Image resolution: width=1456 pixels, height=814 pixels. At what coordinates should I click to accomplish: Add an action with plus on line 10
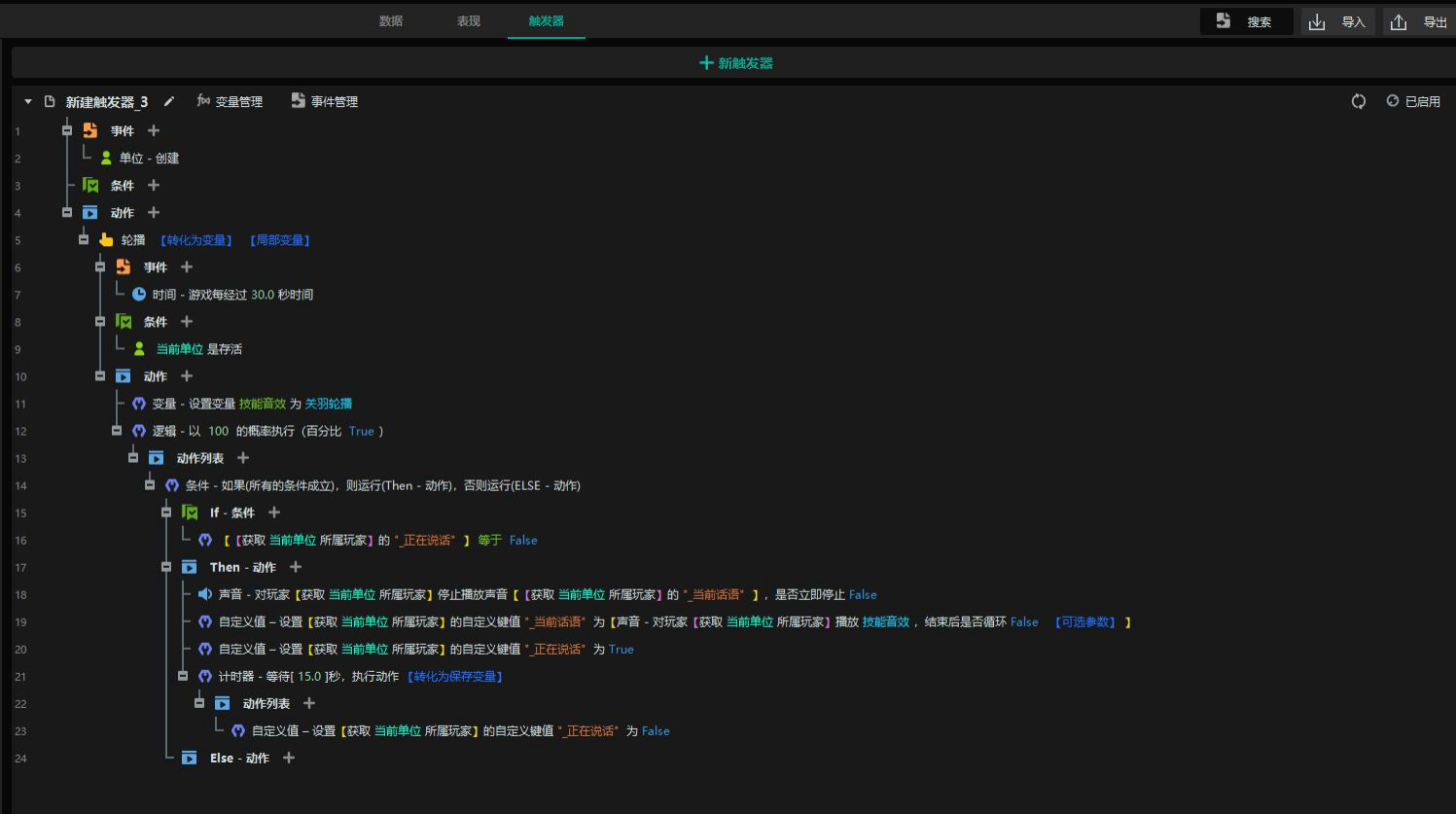[187, 375]
